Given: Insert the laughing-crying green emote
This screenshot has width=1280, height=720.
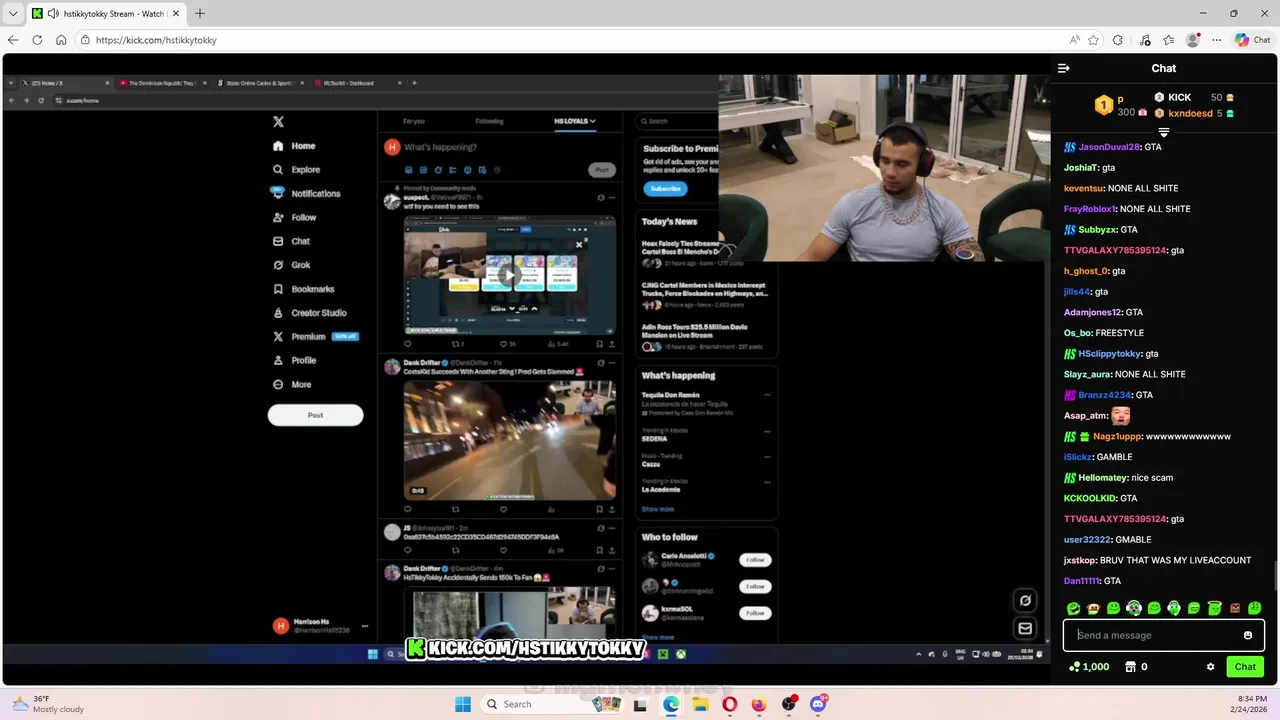Looking at the screenshot, I should [x=1074, y=608].
